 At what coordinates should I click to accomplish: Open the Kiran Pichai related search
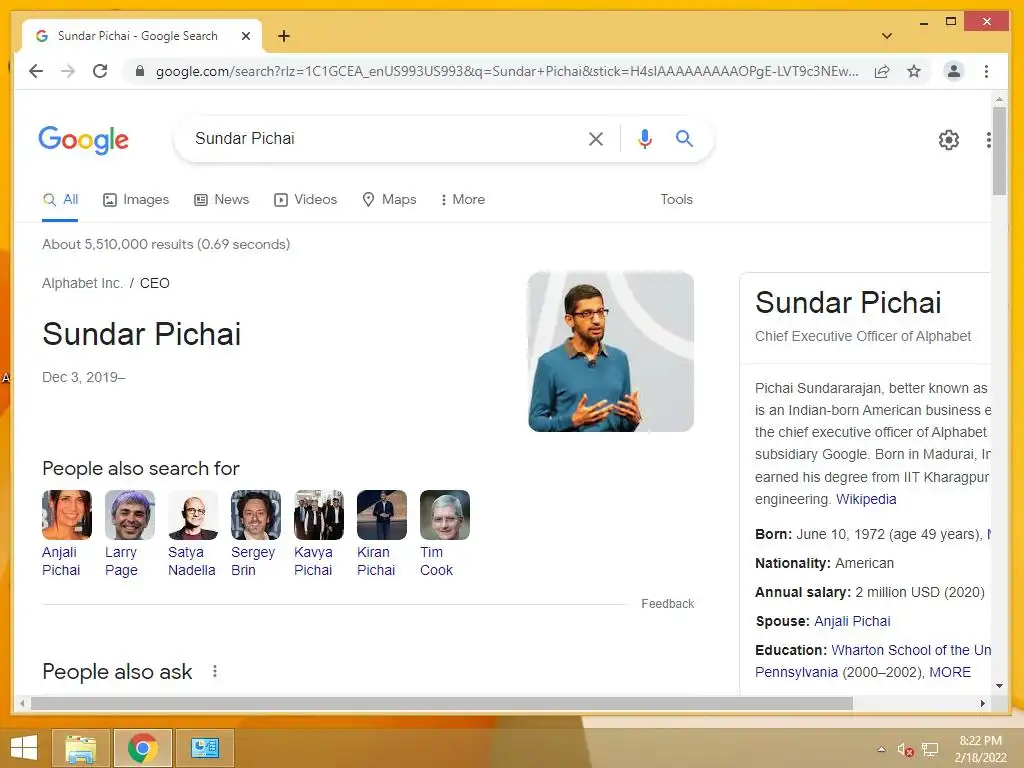tap(381, 534)
